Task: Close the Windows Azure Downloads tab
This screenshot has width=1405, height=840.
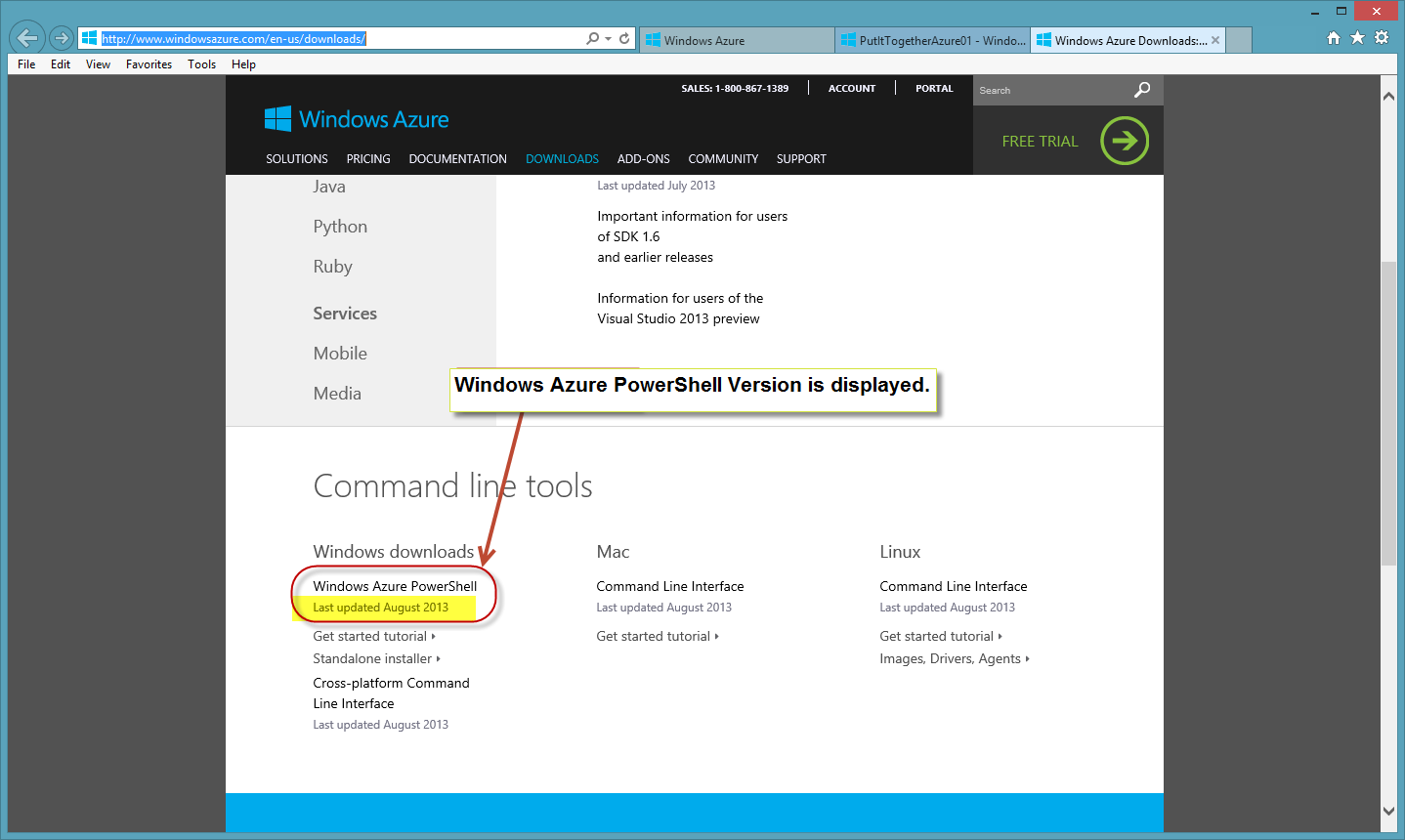Action: click(1215, 40)
